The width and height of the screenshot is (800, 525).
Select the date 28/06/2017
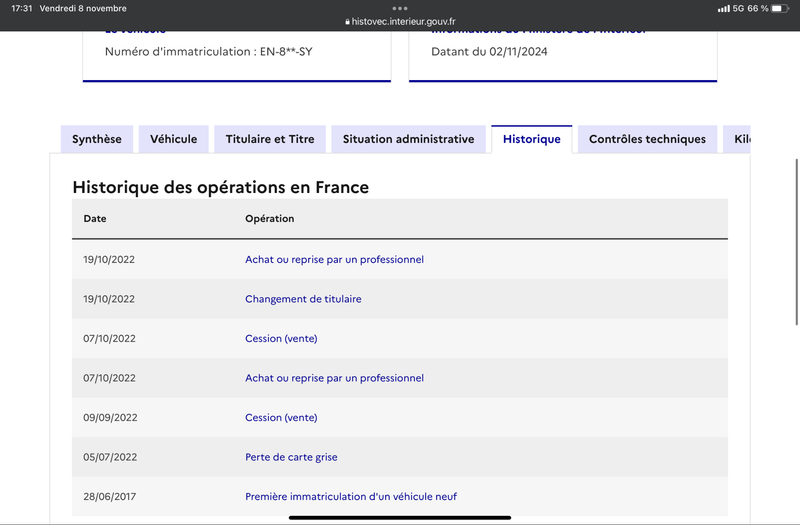[x=110, y=496]
